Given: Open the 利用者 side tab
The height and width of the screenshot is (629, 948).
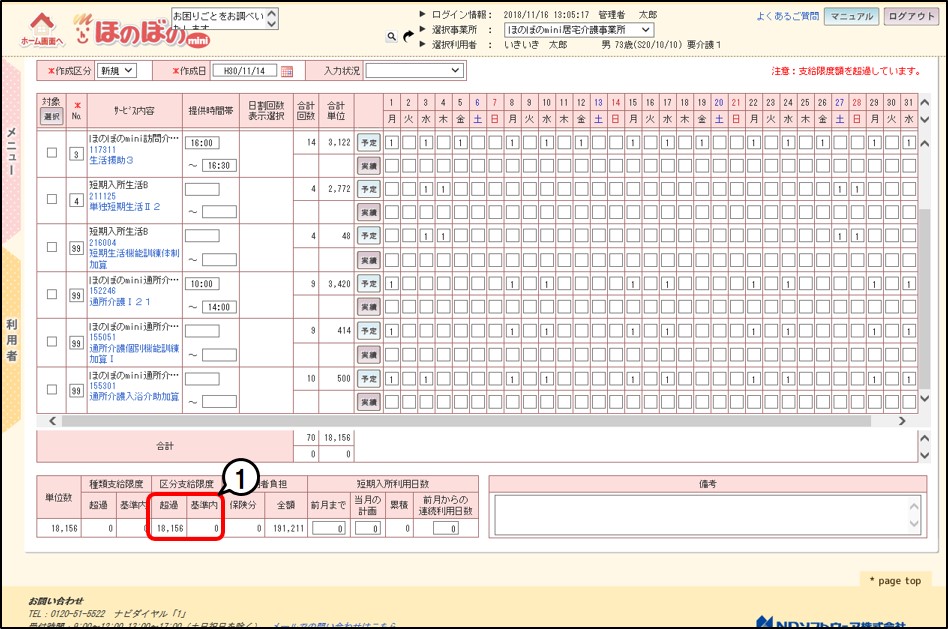Looking at the screenshot, I should pos(11,340).
